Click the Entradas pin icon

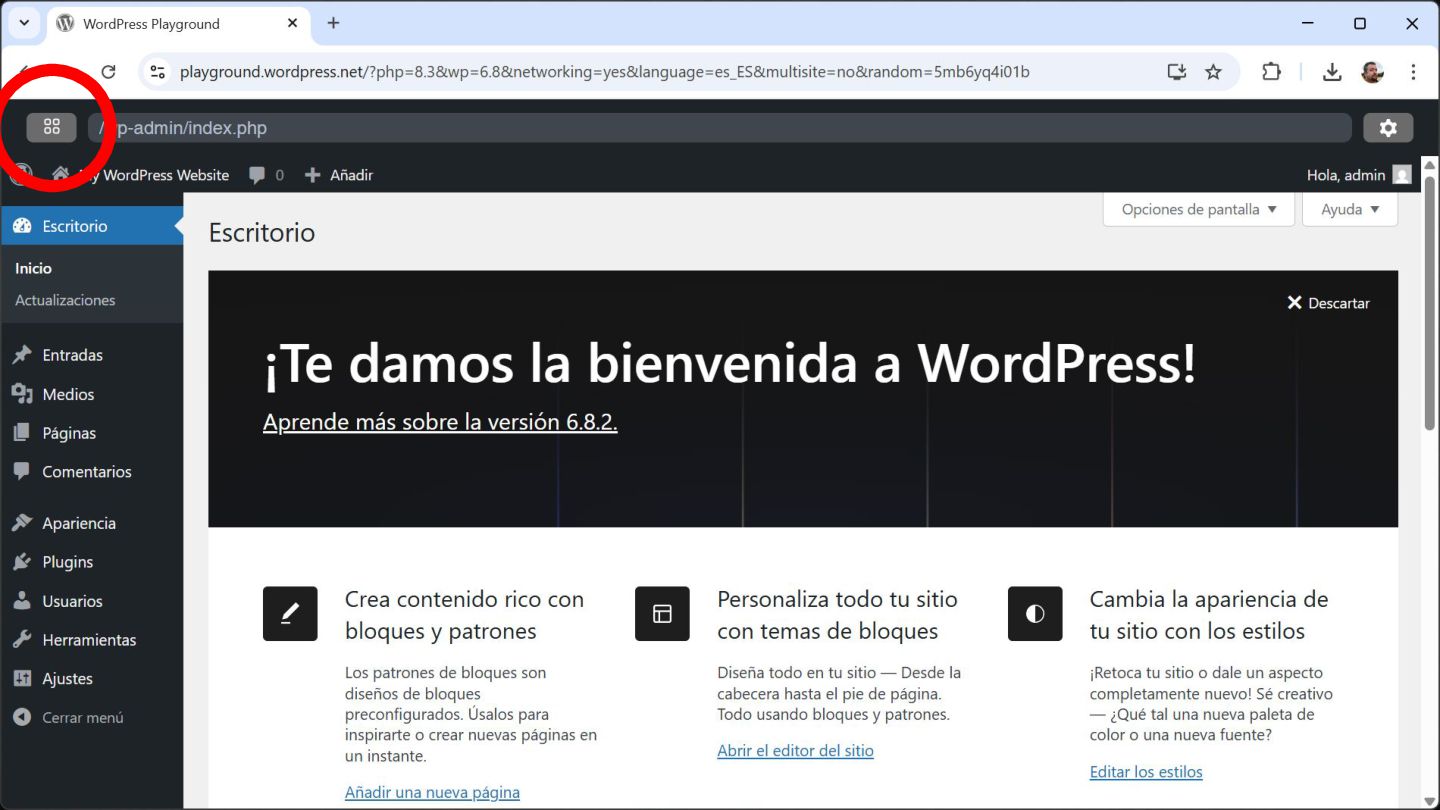(22, 355)
